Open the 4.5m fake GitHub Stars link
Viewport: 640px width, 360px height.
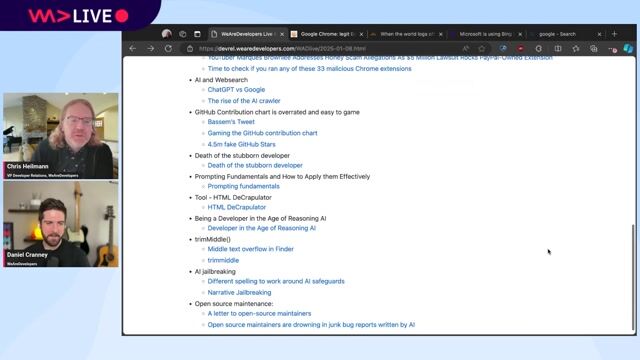pyautogui.click(x=242, y=144)
